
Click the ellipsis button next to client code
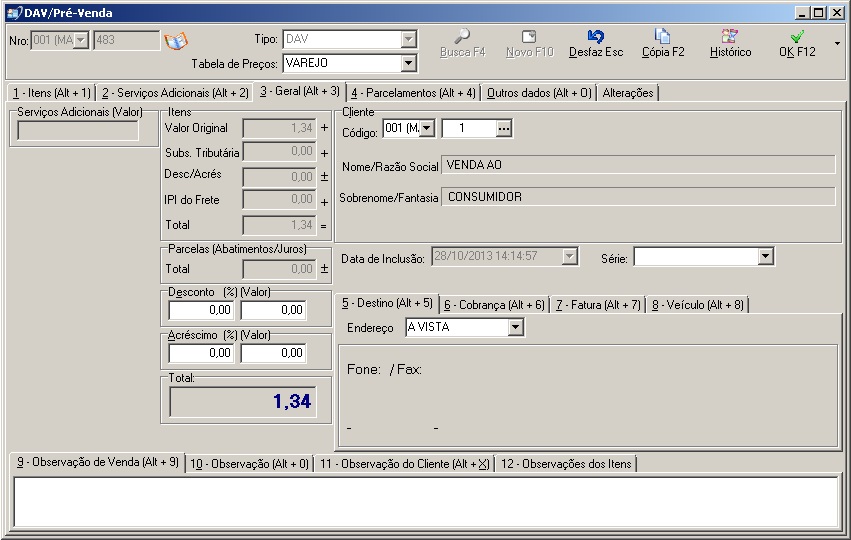pos(503,128)
